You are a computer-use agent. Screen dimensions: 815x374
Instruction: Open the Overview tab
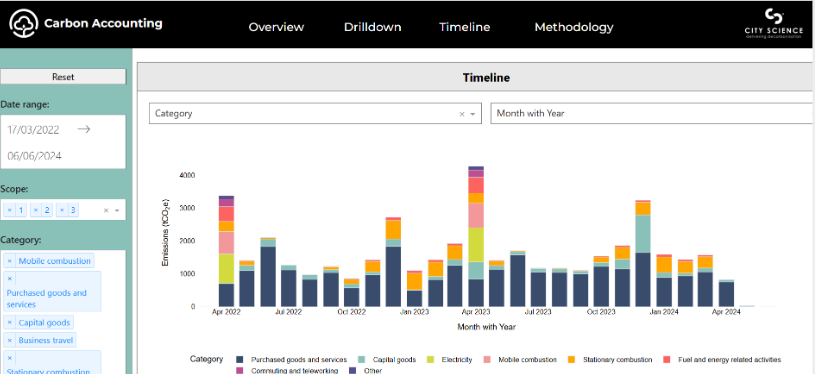pos(276,27)
